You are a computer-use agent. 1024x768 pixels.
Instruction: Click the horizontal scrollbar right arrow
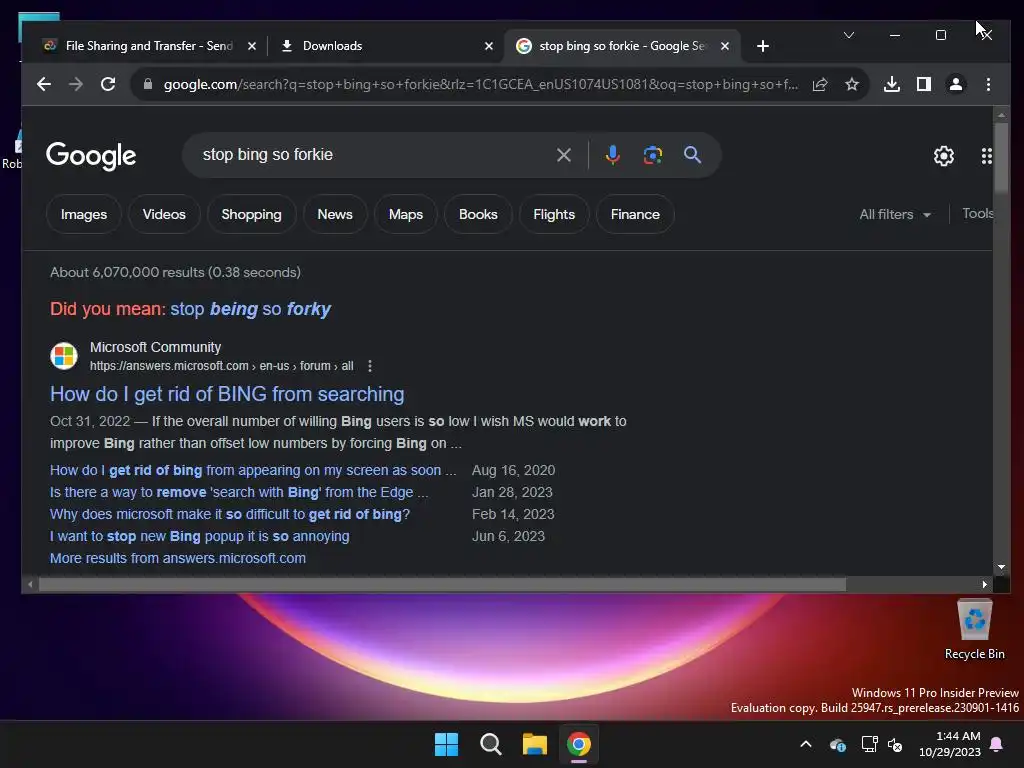pos(985,584)
